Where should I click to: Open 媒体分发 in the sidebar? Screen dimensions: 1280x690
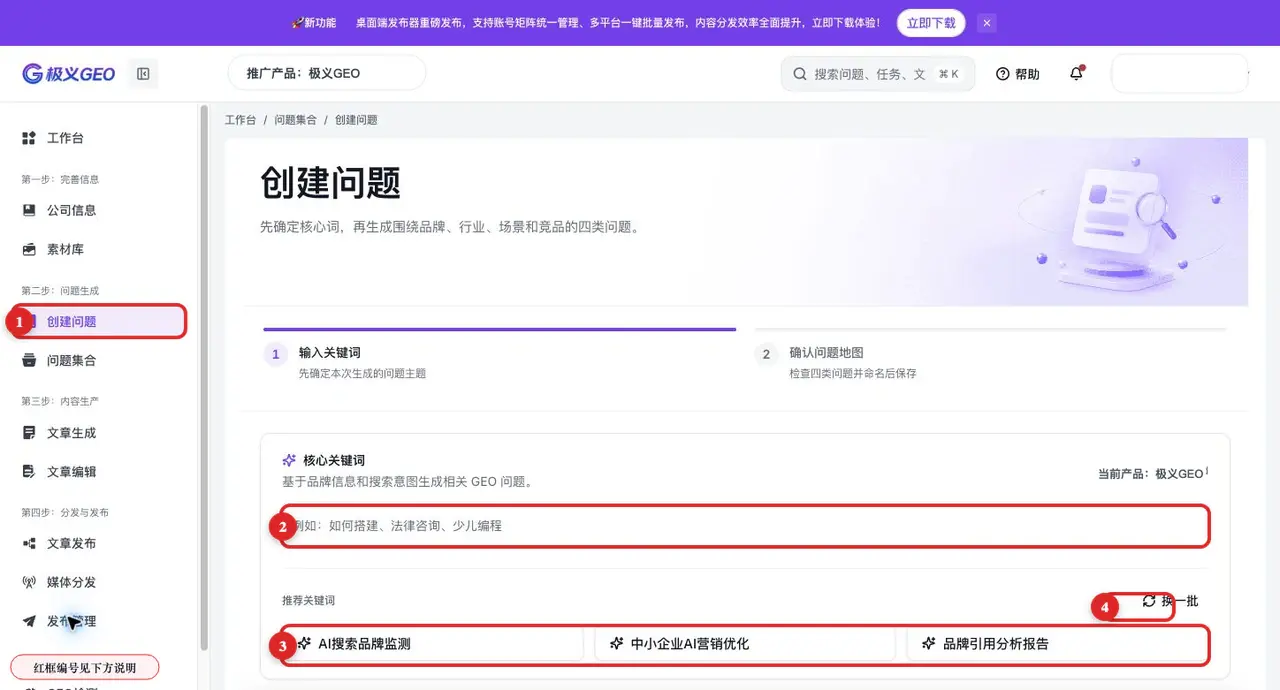[99, 582]
